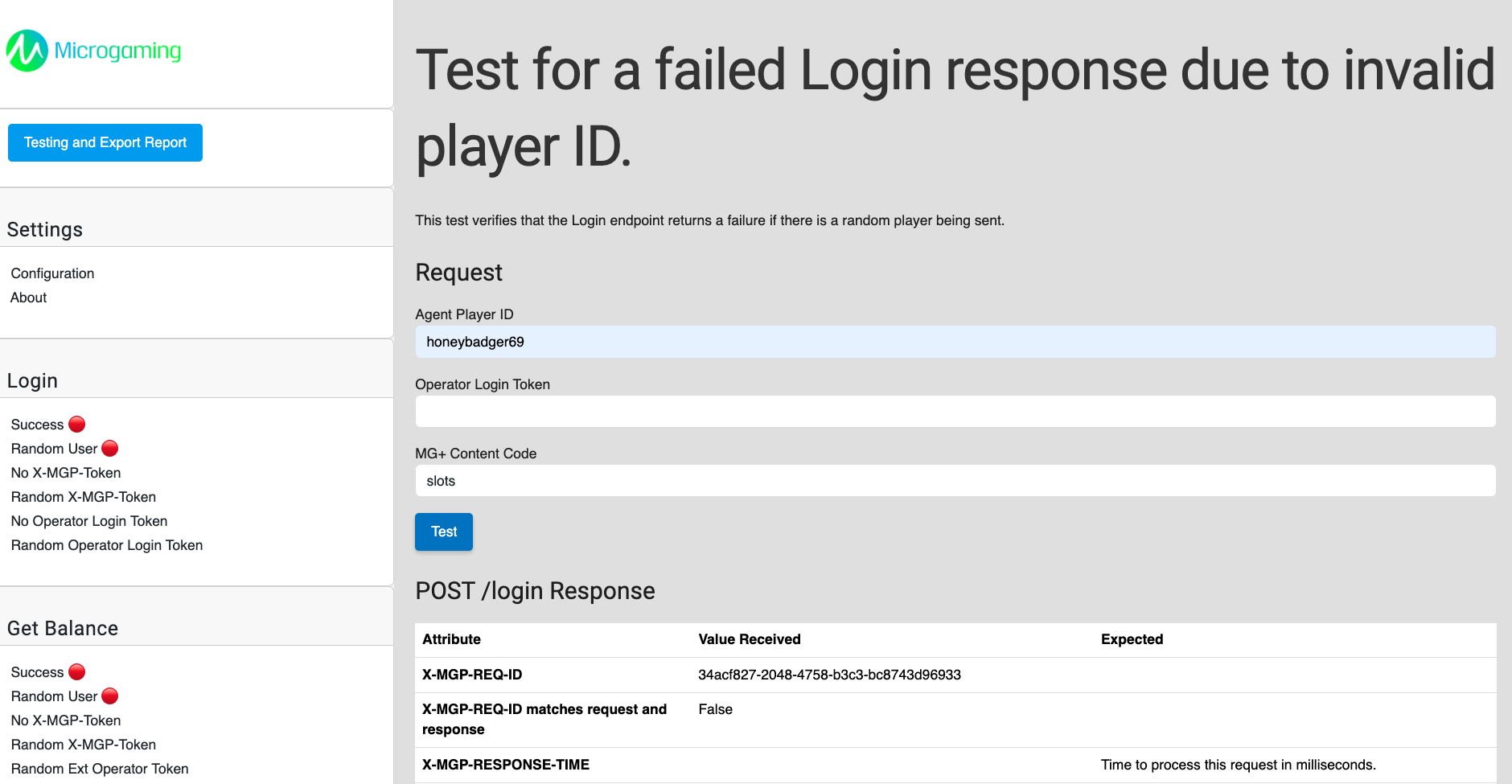This screenshot has height=784, width=1512.
Task: Open the Configuration settings page
Action: pyautogui.click(x=51, y=273)
